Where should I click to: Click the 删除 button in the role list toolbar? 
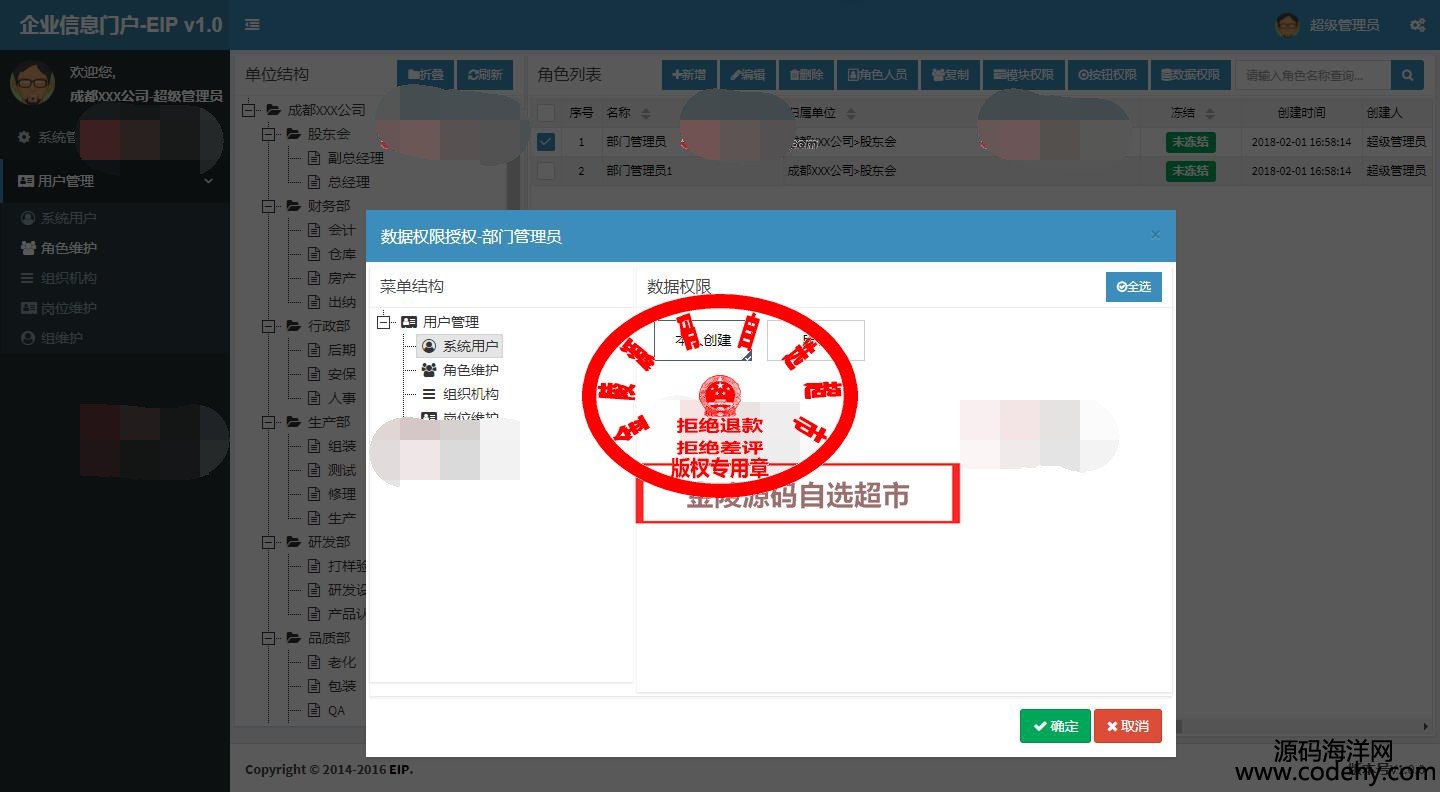[806, 75]
